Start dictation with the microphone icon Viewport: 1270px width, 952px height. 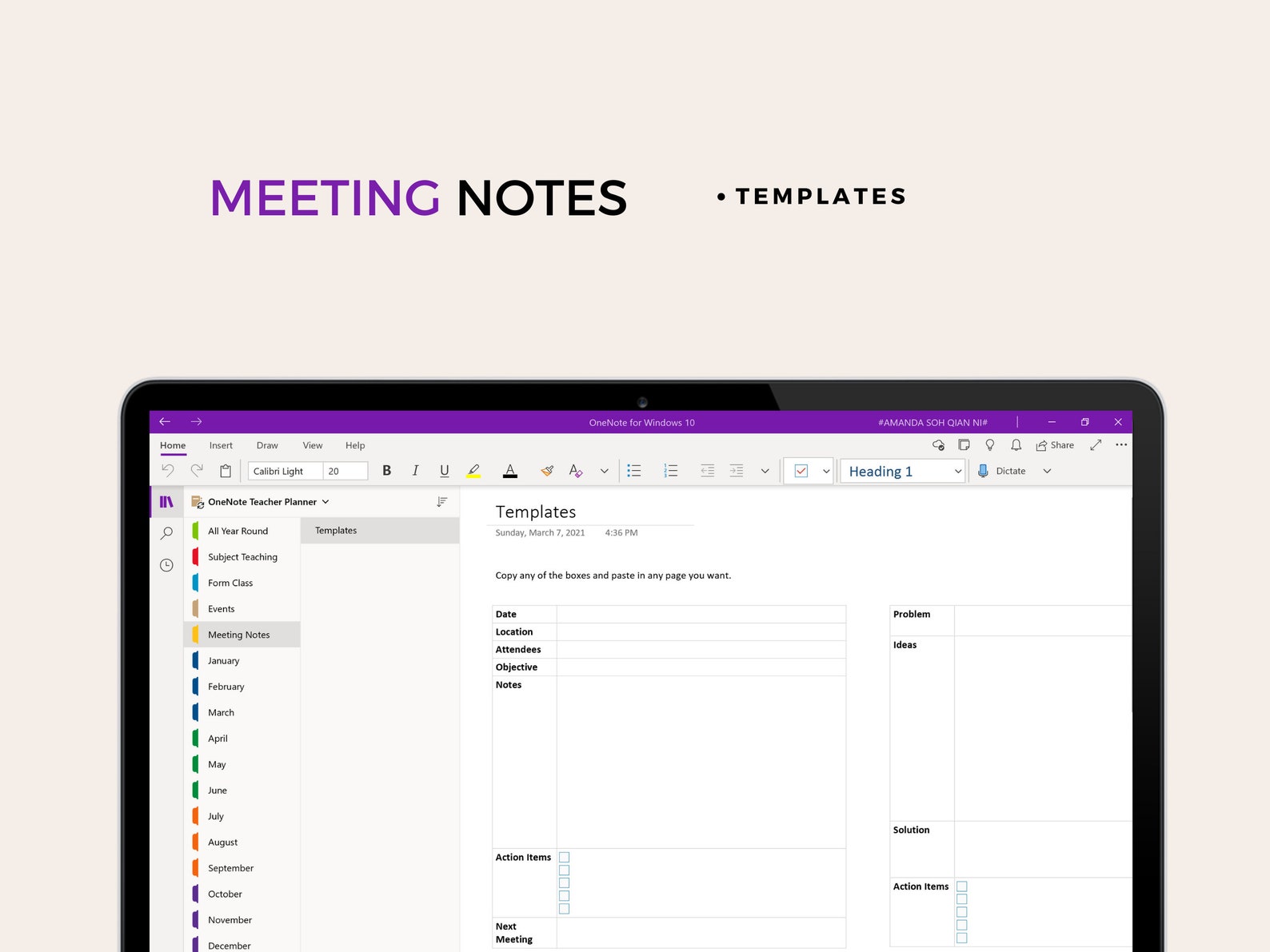point(983,471)
